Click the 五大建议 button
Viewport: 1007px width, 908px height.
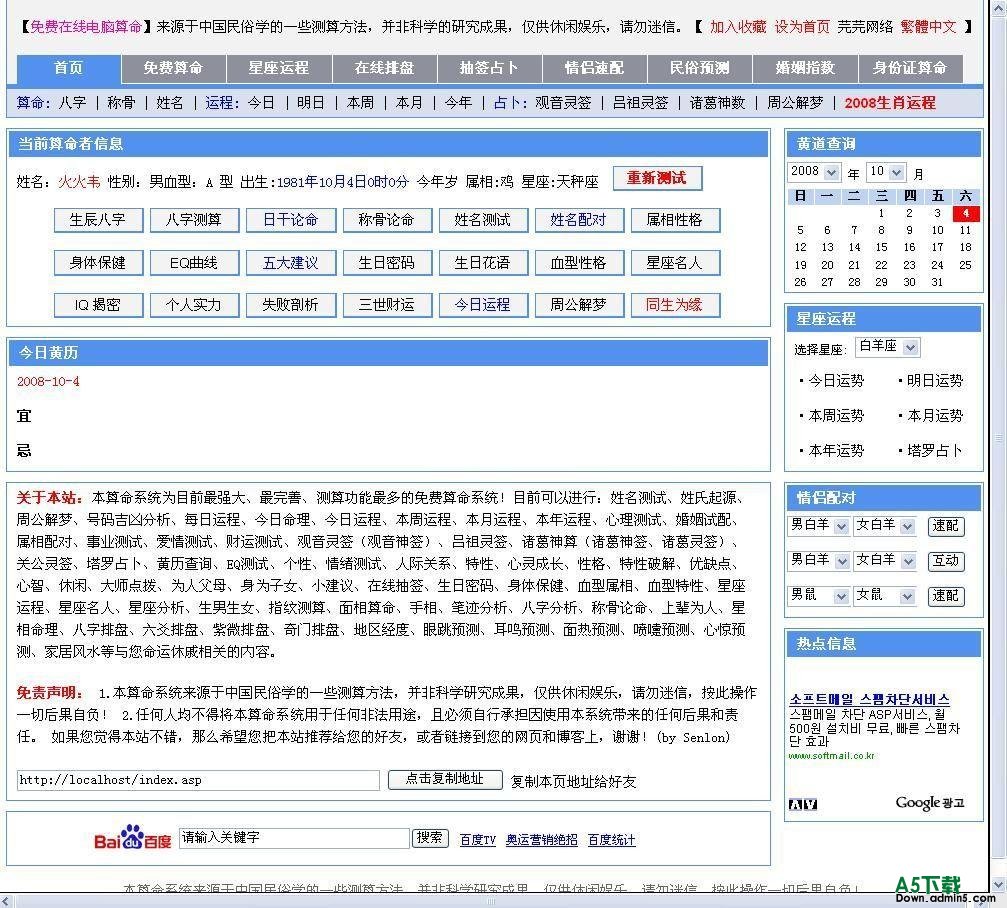290,263
